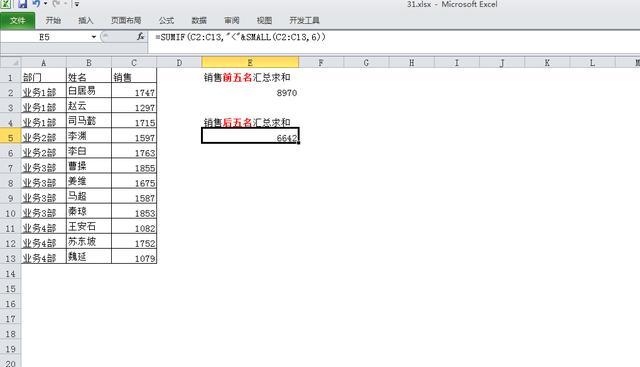Switch to the 审阅 Review tab
Screen dimensions: 640x367
pyautogui.click(x=232, y=20)
